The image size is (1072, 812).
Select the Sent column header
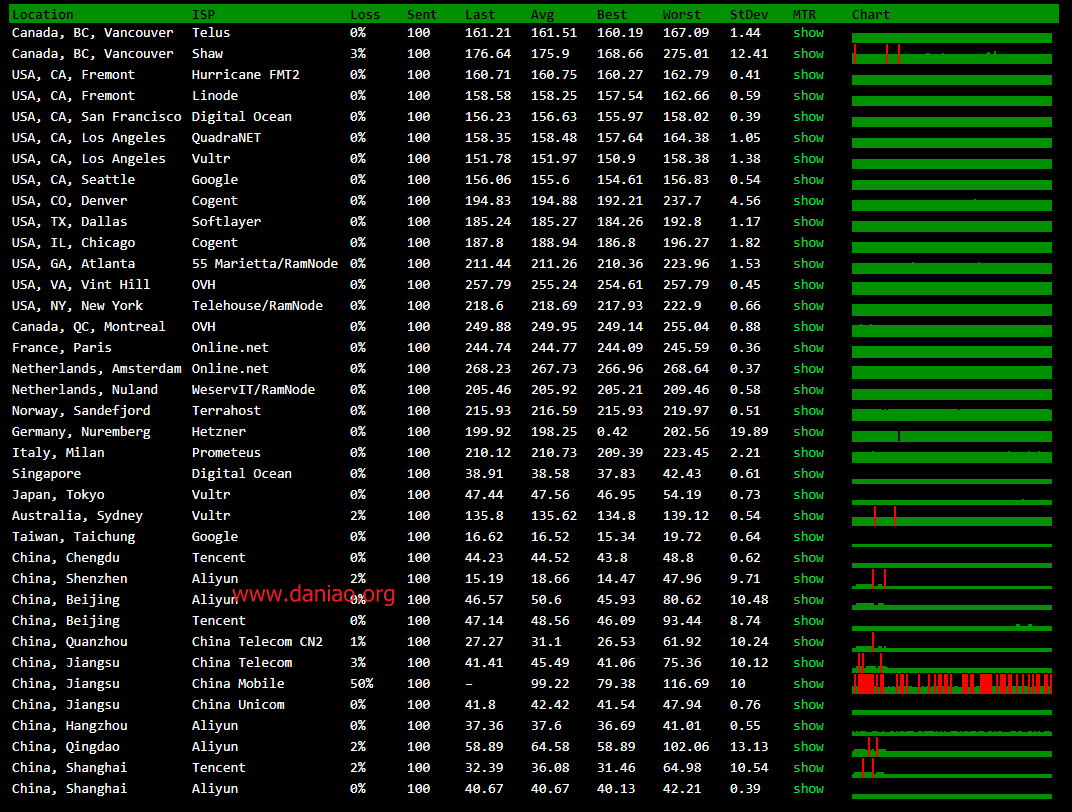422,14
